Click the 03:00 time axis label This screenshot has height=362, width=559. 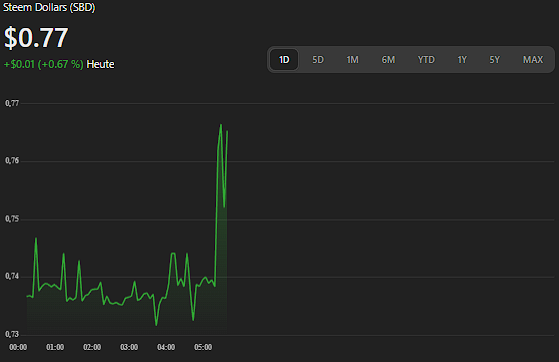(x=129, y=347)
